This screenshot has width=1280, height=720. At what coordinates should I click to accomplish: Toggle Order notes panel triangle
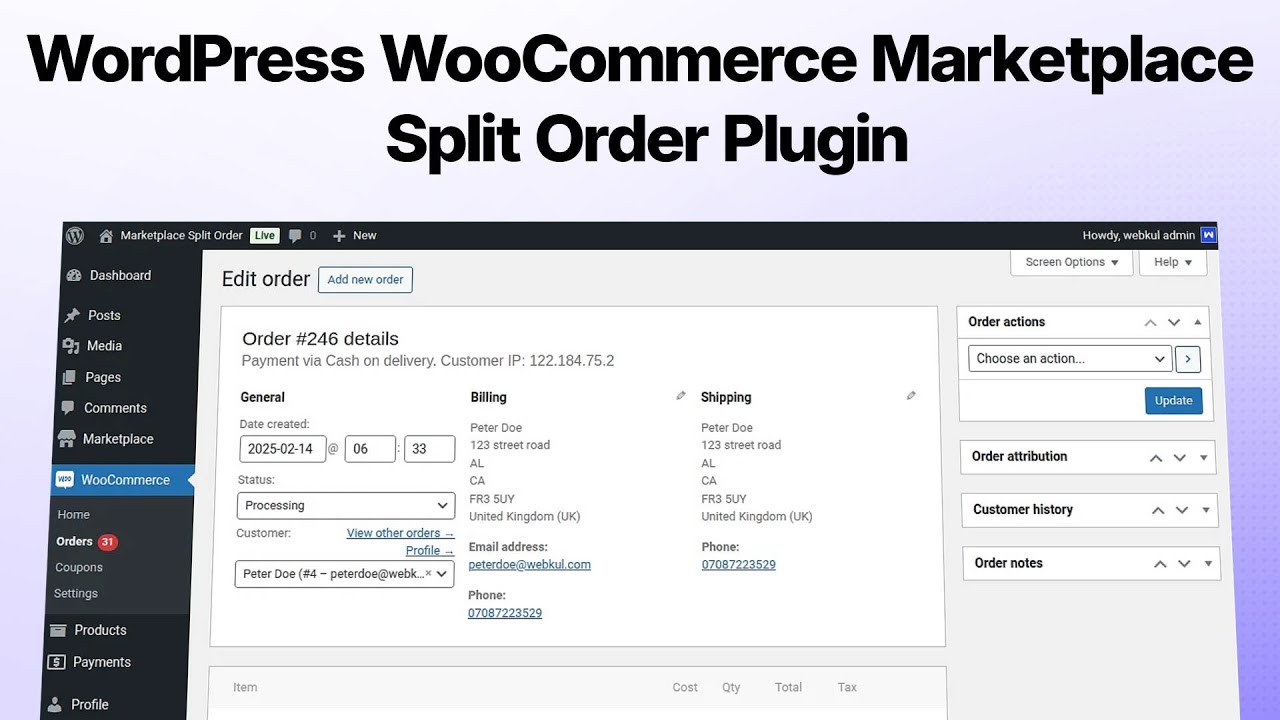pyautogui.click(x=1208, y=564)
